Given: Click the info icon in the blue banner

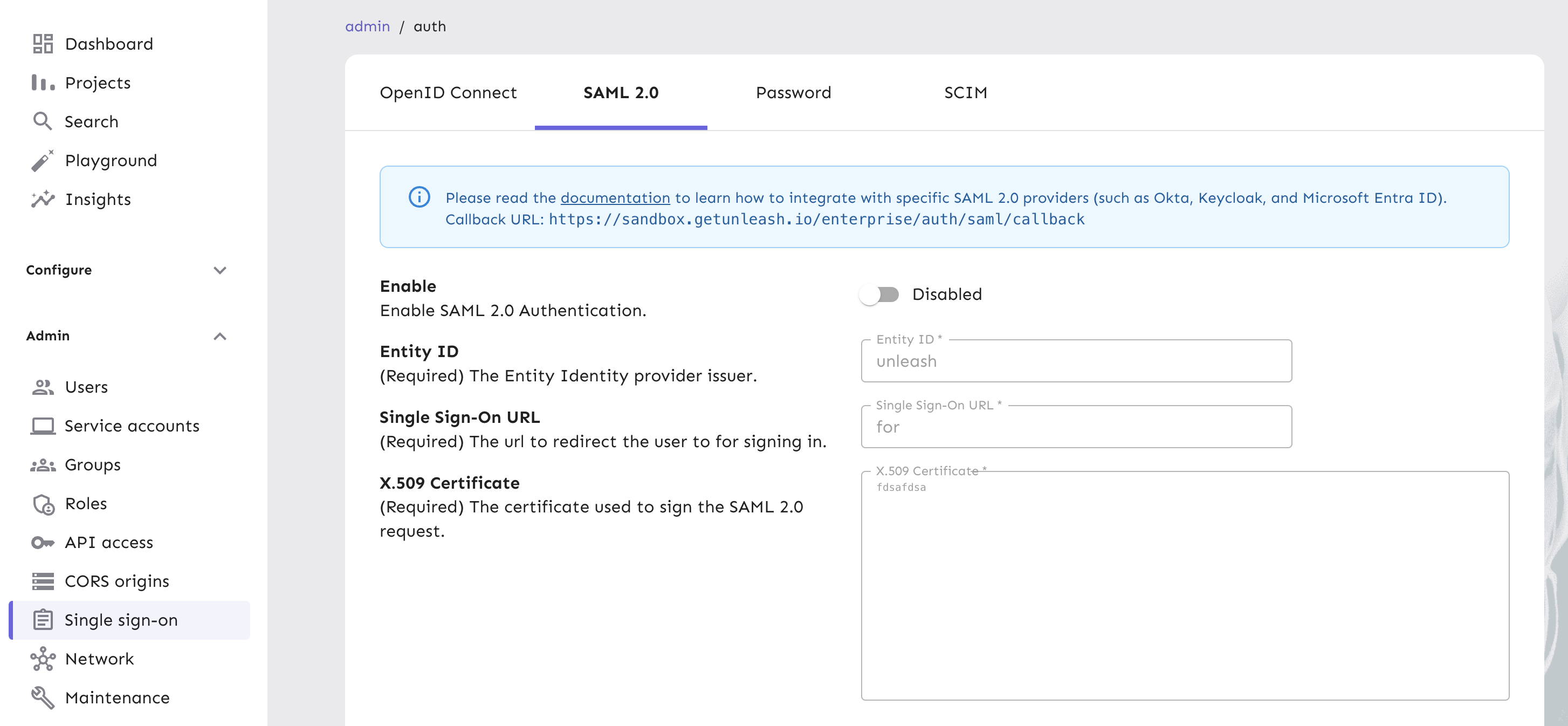Looking at the screenshot, I should (x=419, y=197).
